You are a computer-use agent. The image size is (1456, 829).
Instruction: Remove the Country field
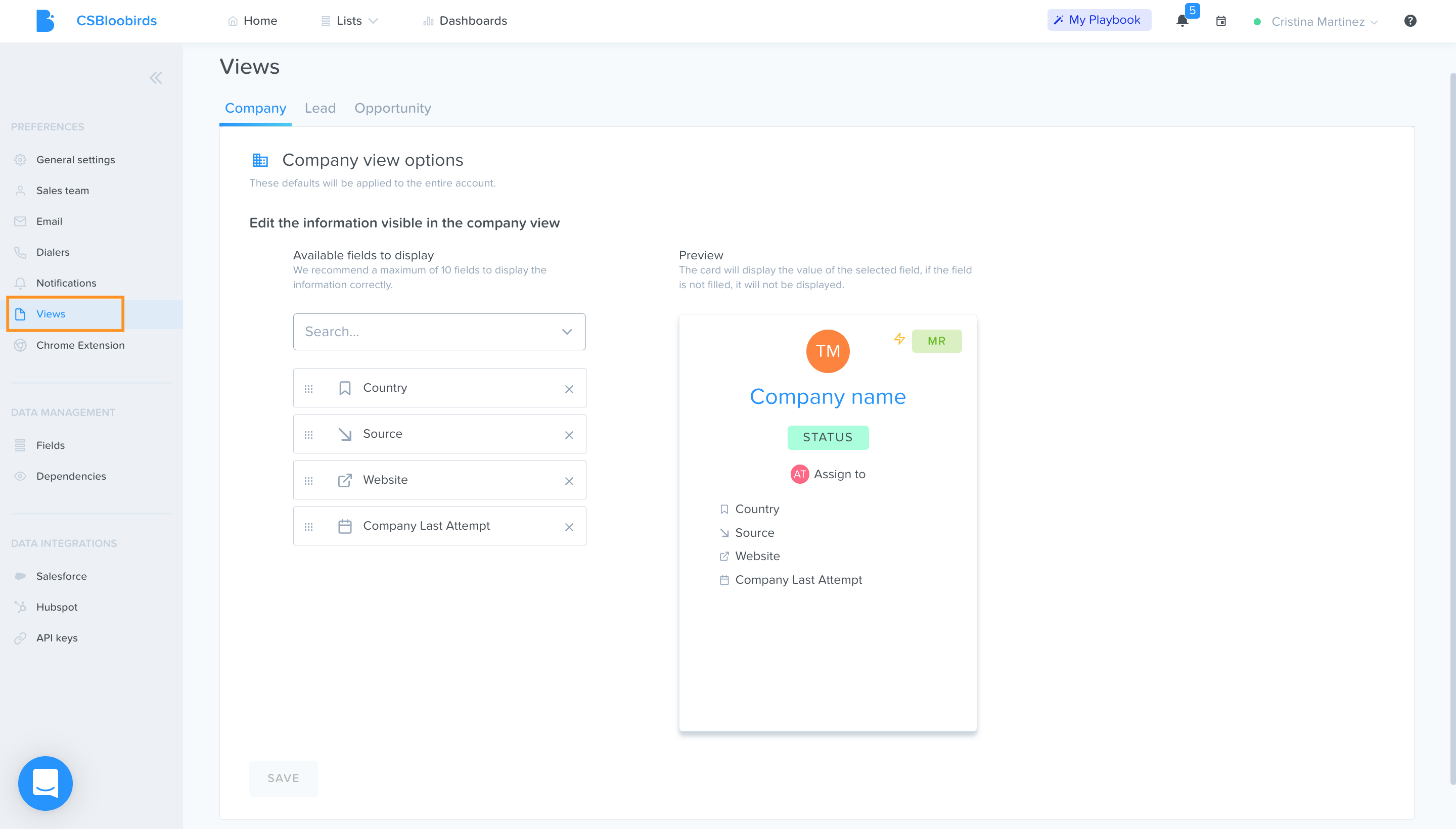(x=569, y=389)
